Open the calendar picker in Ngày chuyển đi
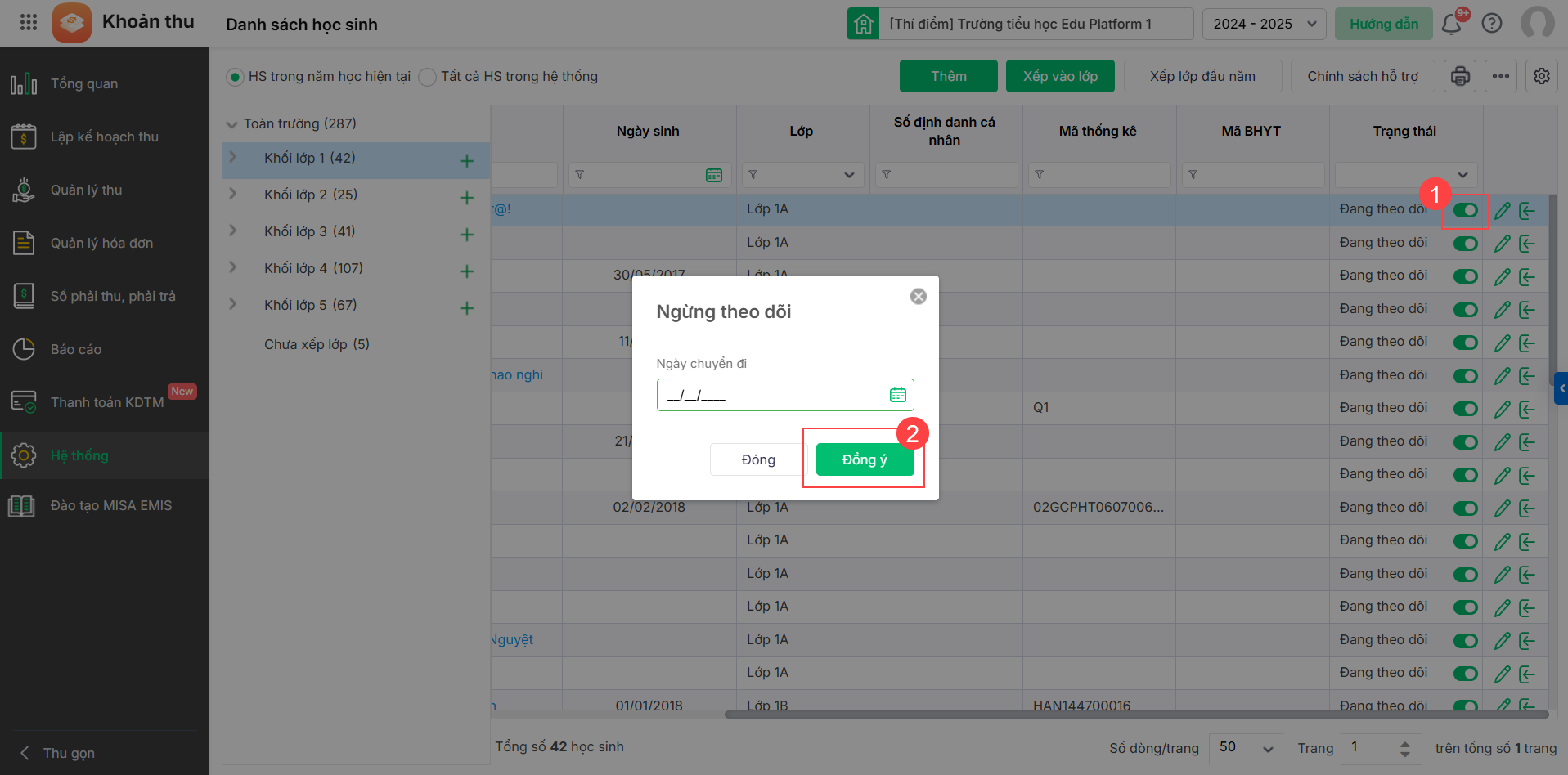The height and width of the screenshot is (775, 1568). click(x=897, y=395)
